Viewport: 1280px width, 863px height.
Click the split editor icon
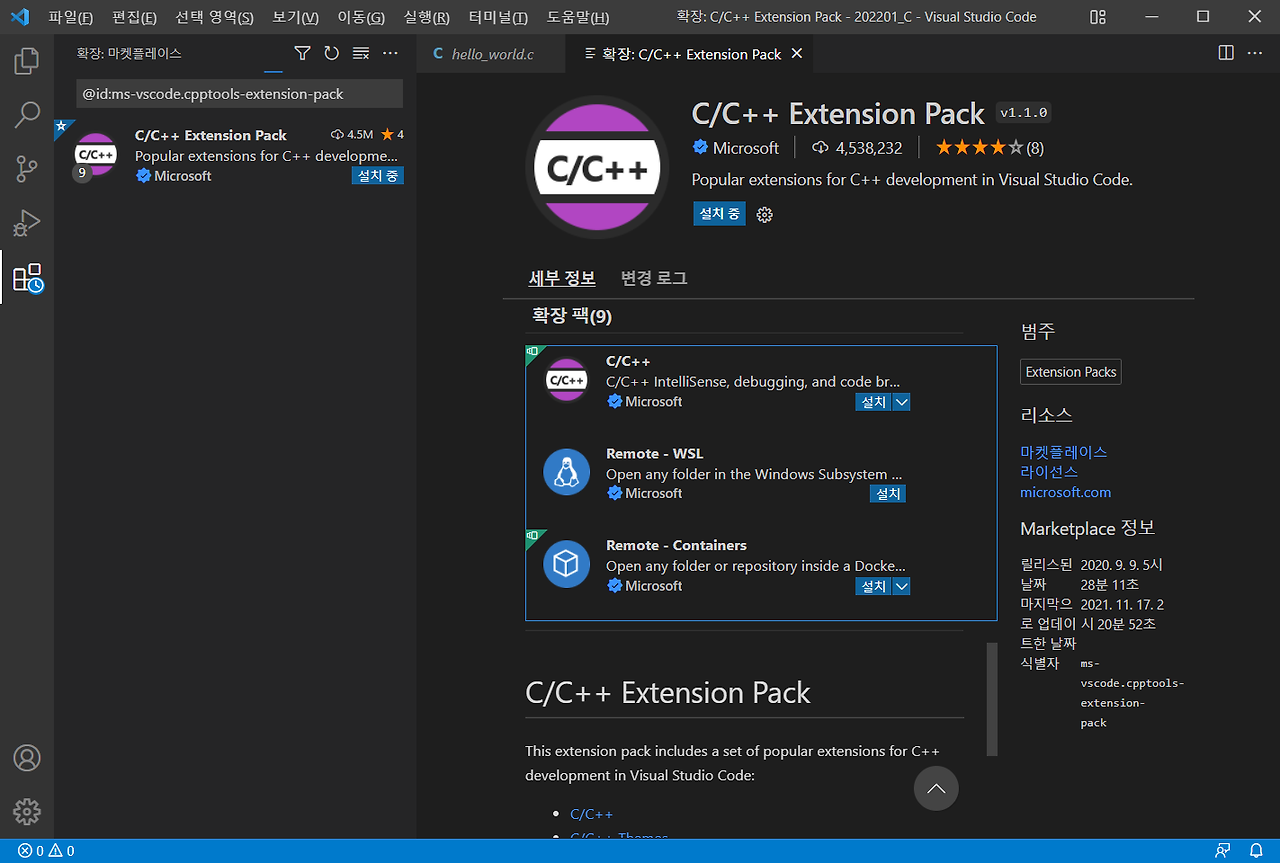pos(1226,53)
